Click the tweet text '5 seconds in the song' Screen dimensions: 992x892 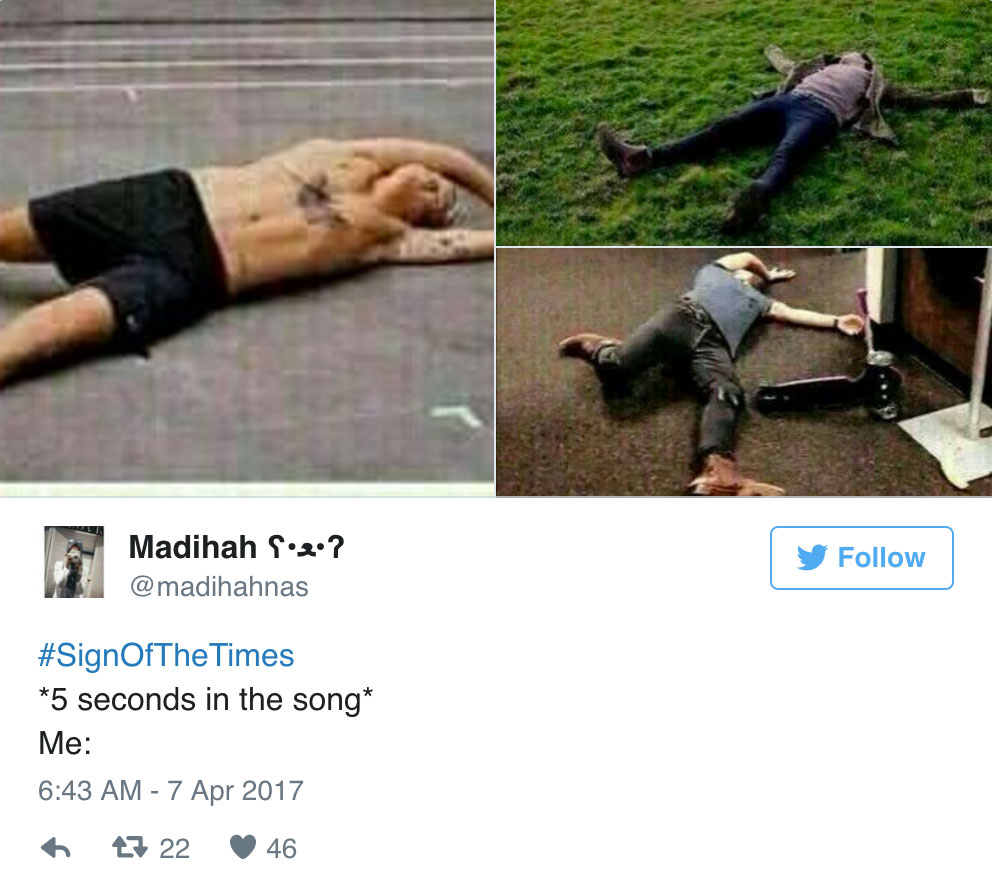coord(206,700)
